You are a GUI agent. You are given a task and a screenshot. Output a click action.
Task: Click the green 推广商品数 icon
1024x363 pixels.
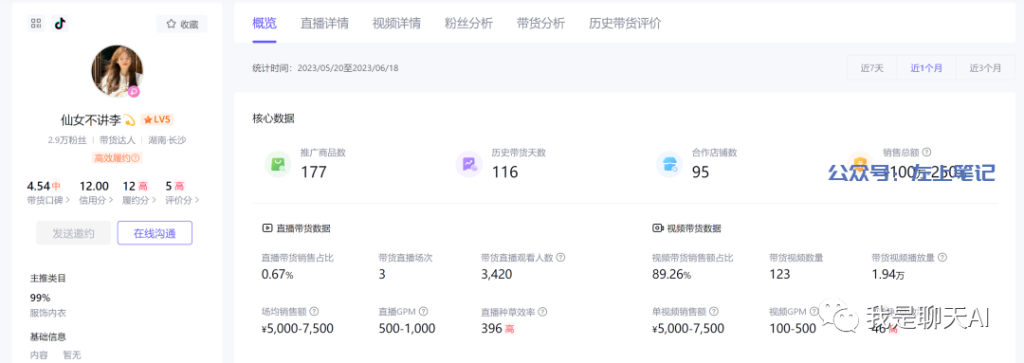pos(278,164)
